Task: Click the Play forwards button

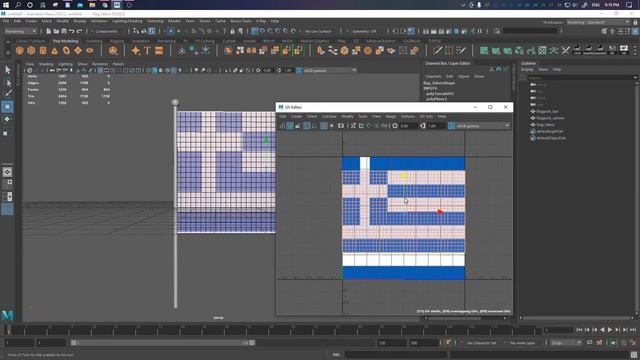Action: [x=610, y=330]
